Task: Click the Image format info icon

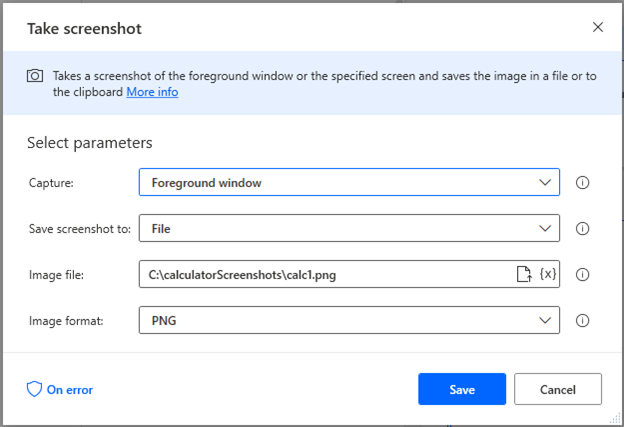Action: coord(582,320)
